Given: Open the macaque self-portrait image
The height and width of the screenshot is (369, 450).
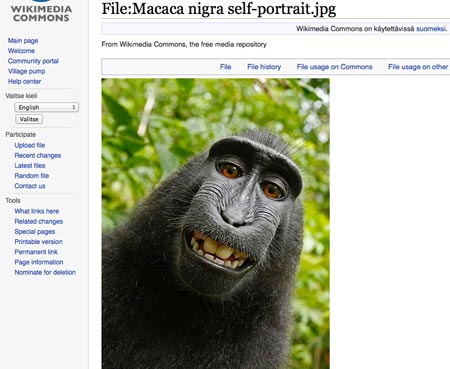Looking at the screenshot, I should click(216, 224).
